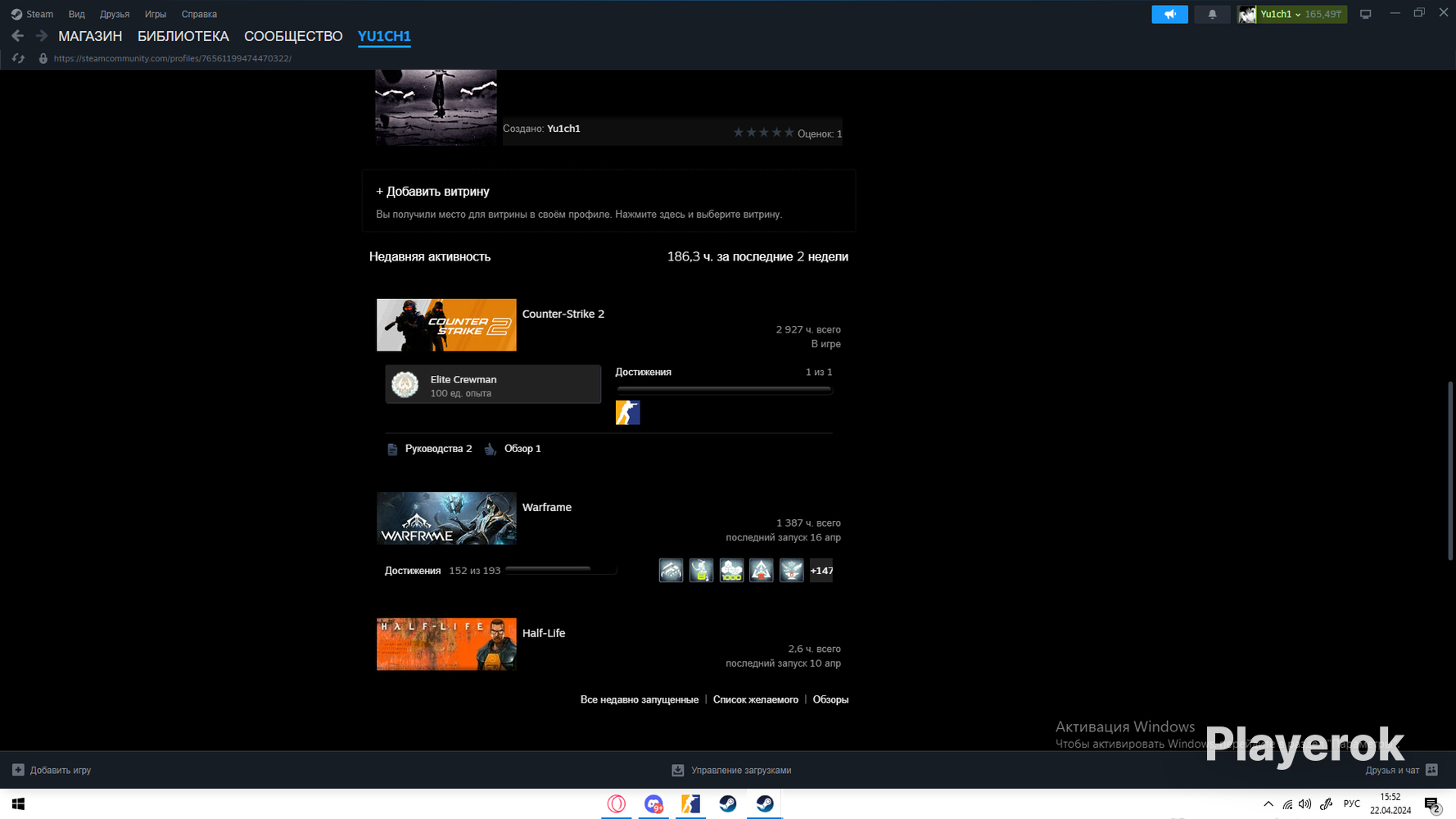Screen dimensions: 1456x819
Task: Click the Counter-Strike 2 achievements progress bar
Action: coord(724,390)
